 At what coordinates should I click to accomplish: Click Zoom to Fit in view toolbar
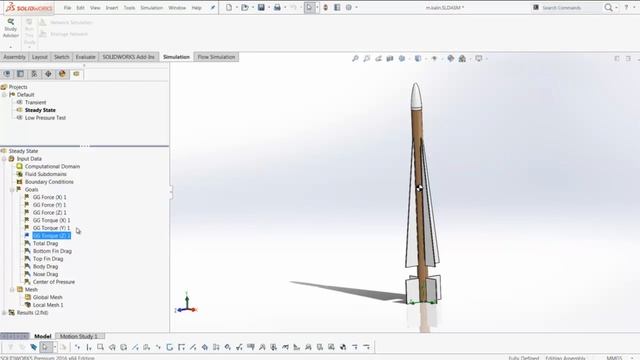tap(356, 59)
